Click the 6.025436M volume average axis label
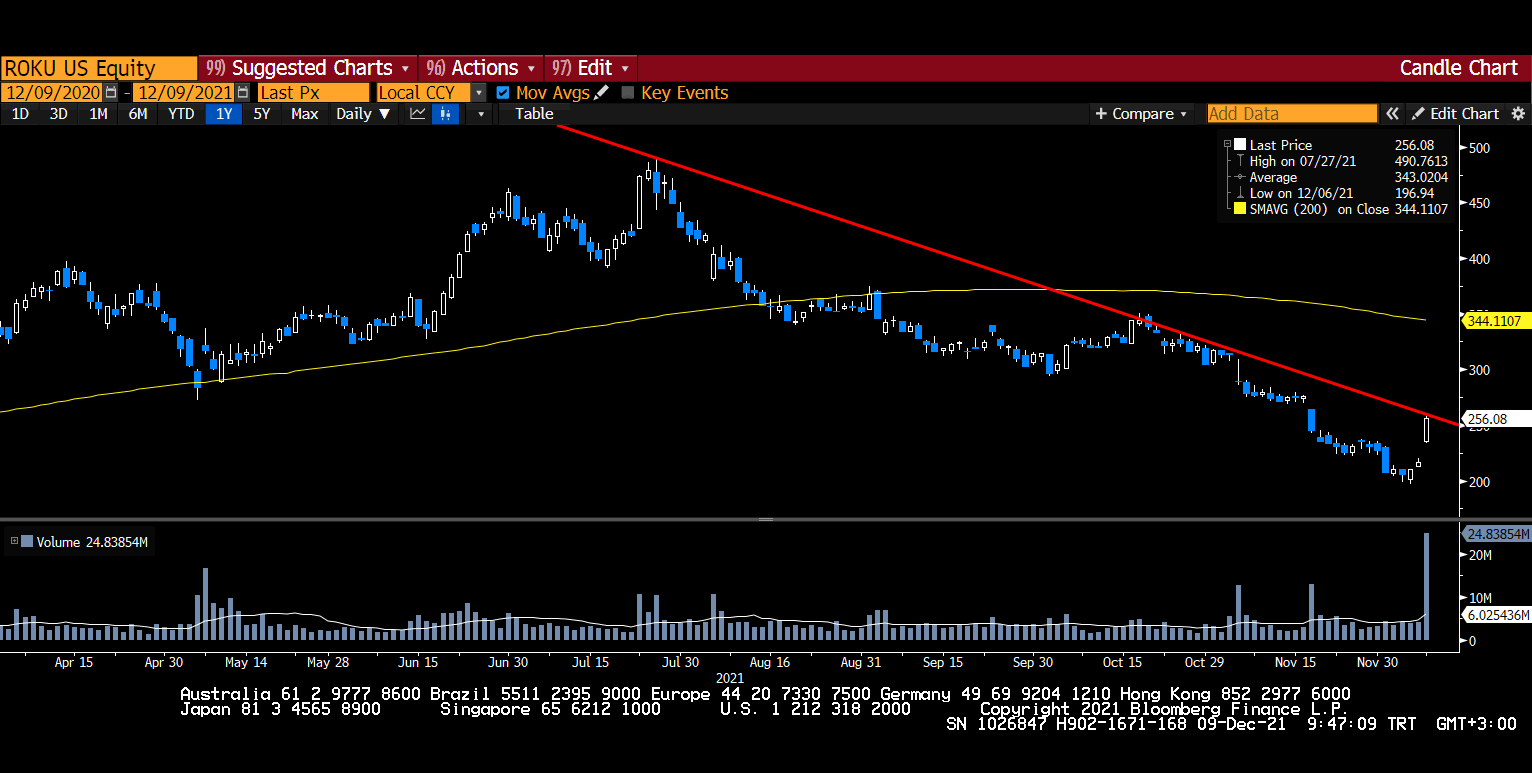 pyautogui.click(x=1497, y=614)
